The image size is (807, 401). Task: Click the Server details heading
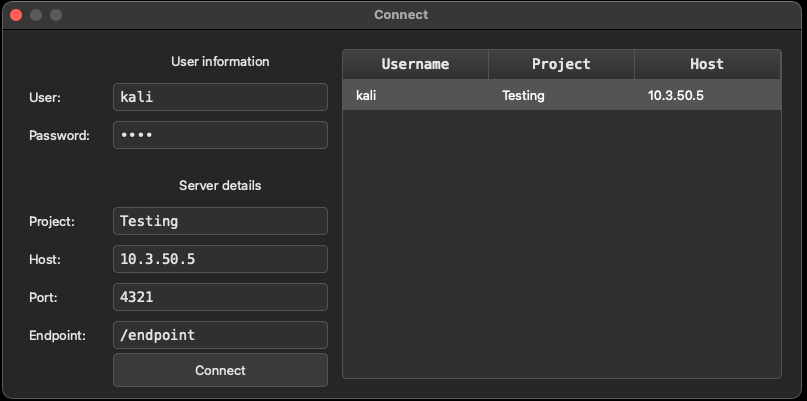coord(220,185)
